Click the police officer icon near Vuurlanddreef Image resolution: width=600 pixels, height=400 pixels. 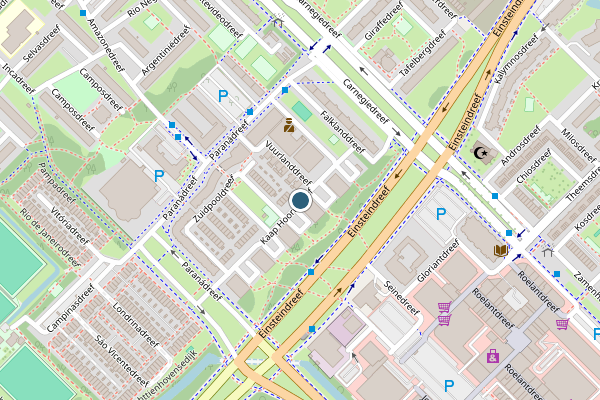[x=289, y=125]
